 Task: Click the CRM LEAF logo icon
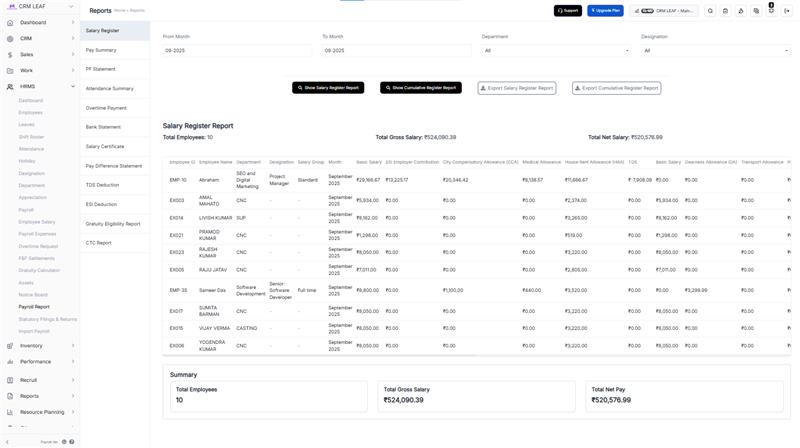pos(12,6)
